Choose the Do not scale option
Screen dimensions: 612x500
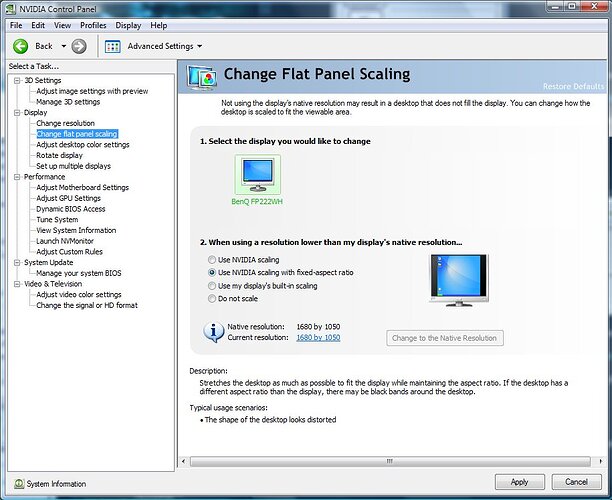coord(211,299)
